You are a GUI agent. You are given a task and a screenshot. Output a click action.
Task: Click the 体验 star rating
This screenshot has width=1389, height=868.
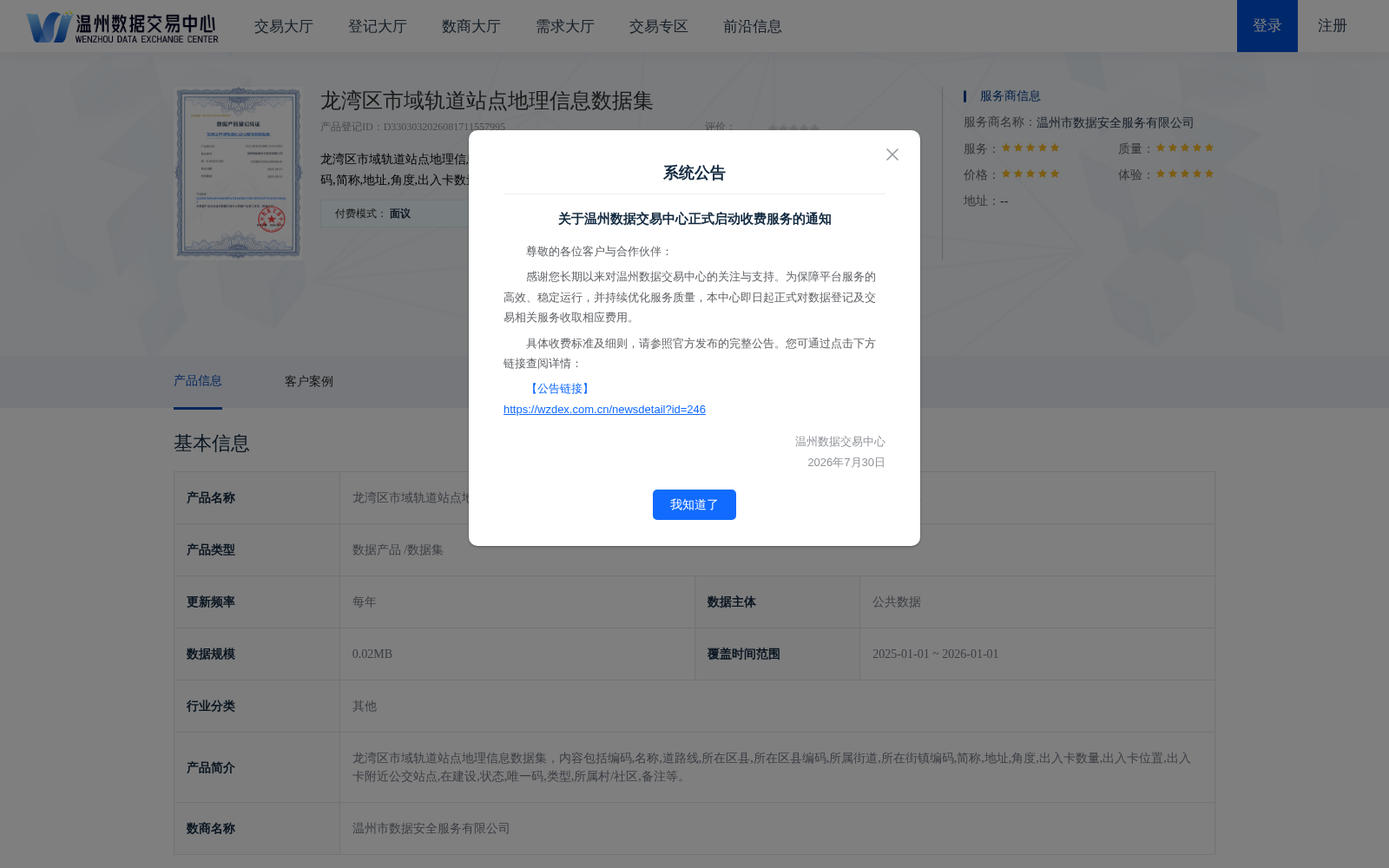click(x=1185, y=174)
